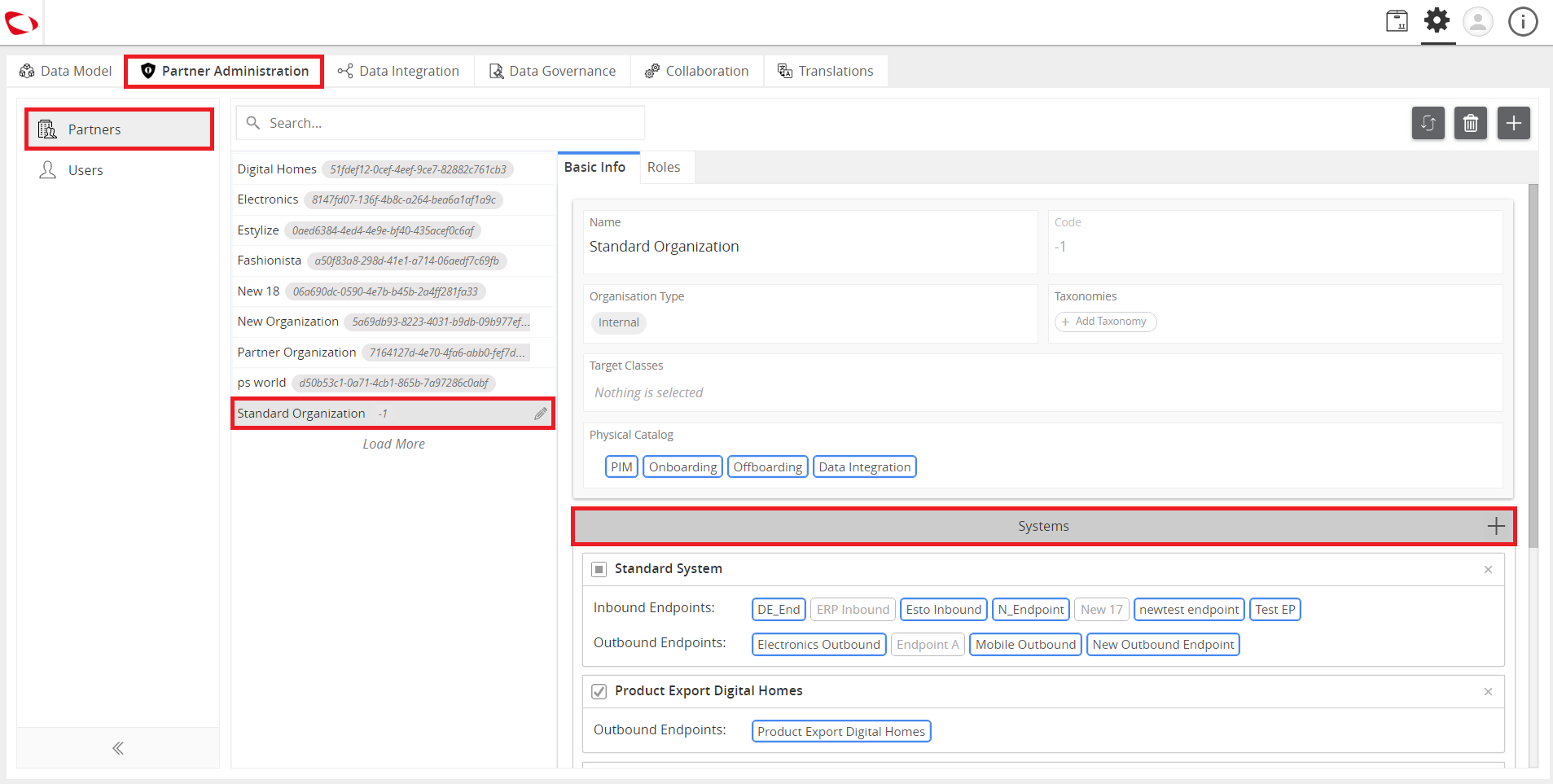The width and height of the screenshot is (1553, 784).
Task: Edit the Name field Standard Organization
Action: 811,243
